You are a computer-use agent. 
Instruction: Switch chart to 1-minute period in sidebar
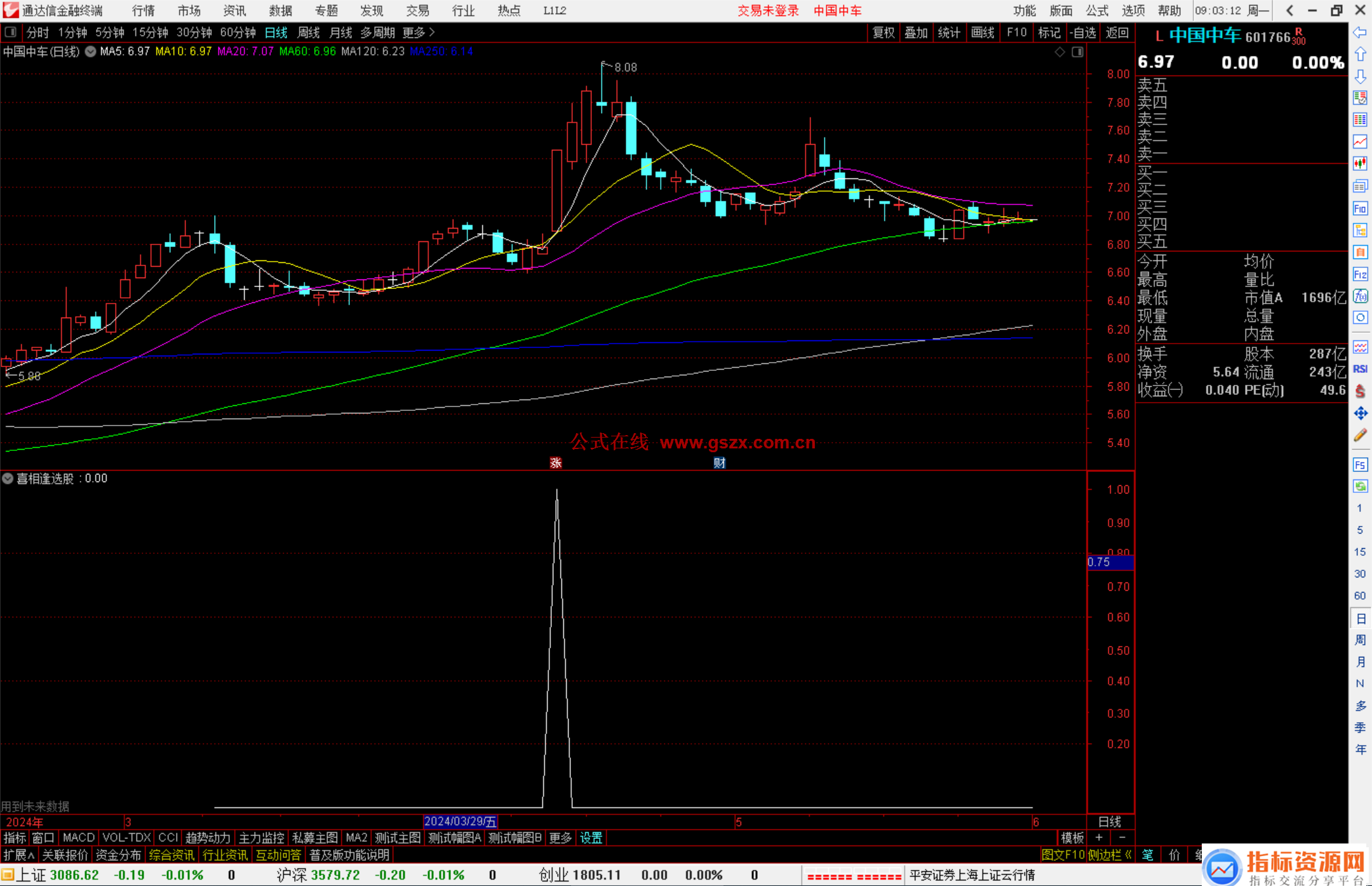click(x=1360, y=508)
